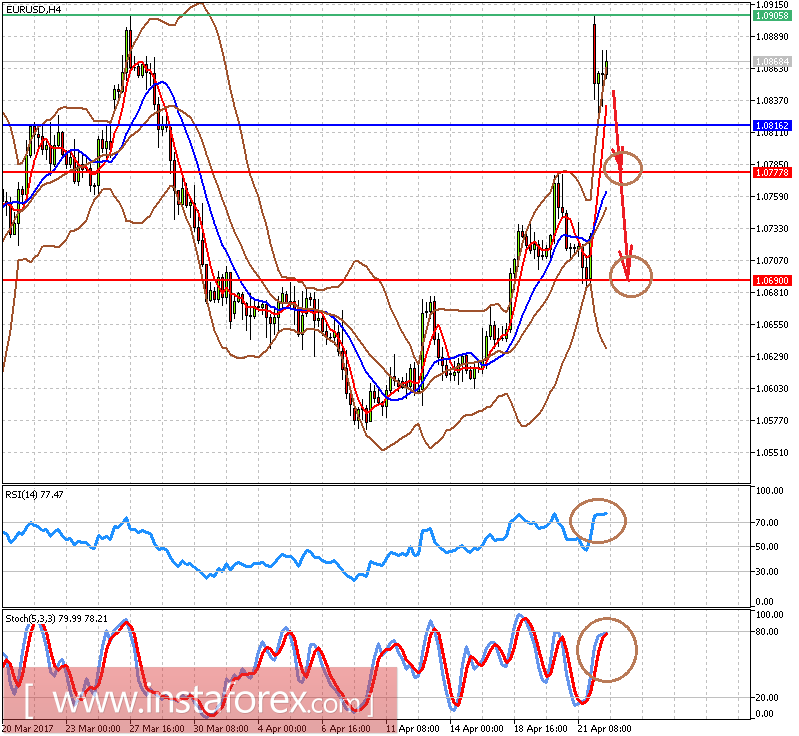This screenshot has height=736, width=799.
Task: Click the EURUSD,H4 chart title label
Action: tap(32, 9)
